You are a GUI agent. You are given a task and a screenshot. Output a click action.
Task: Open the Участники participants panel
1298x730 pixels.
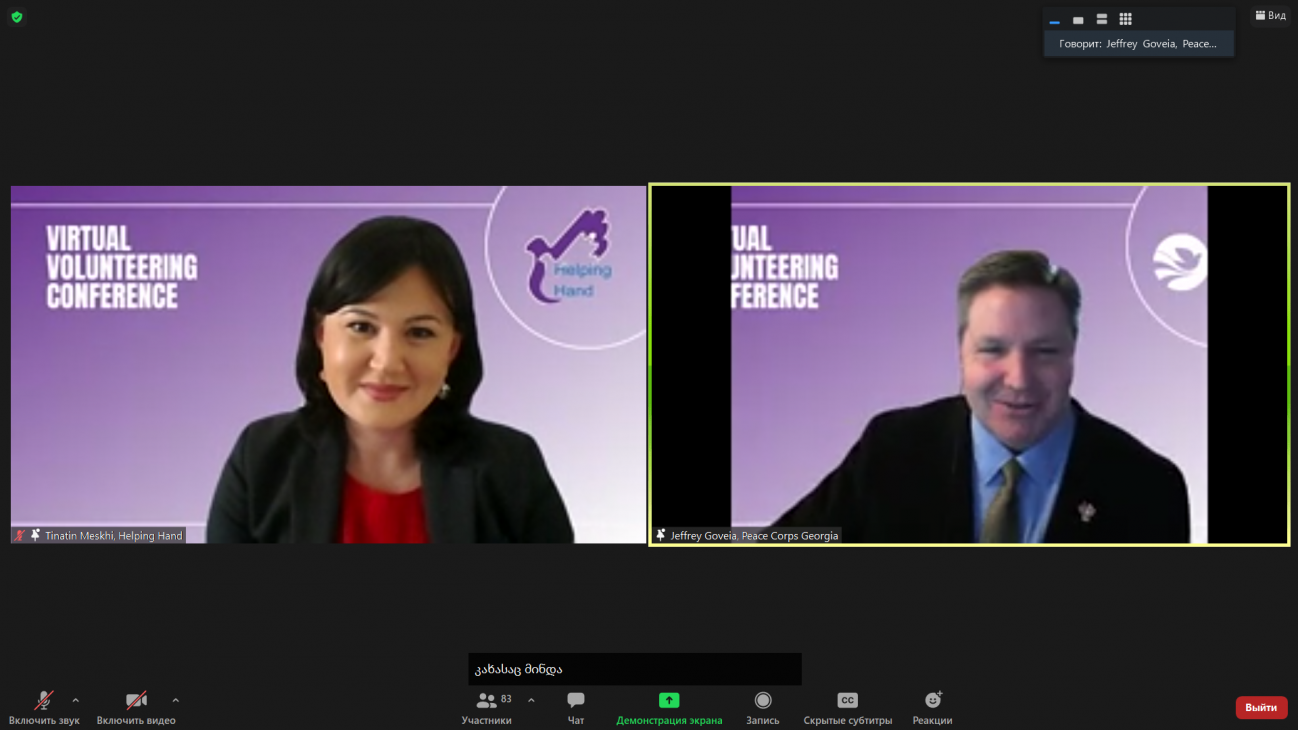coord(487,706)
